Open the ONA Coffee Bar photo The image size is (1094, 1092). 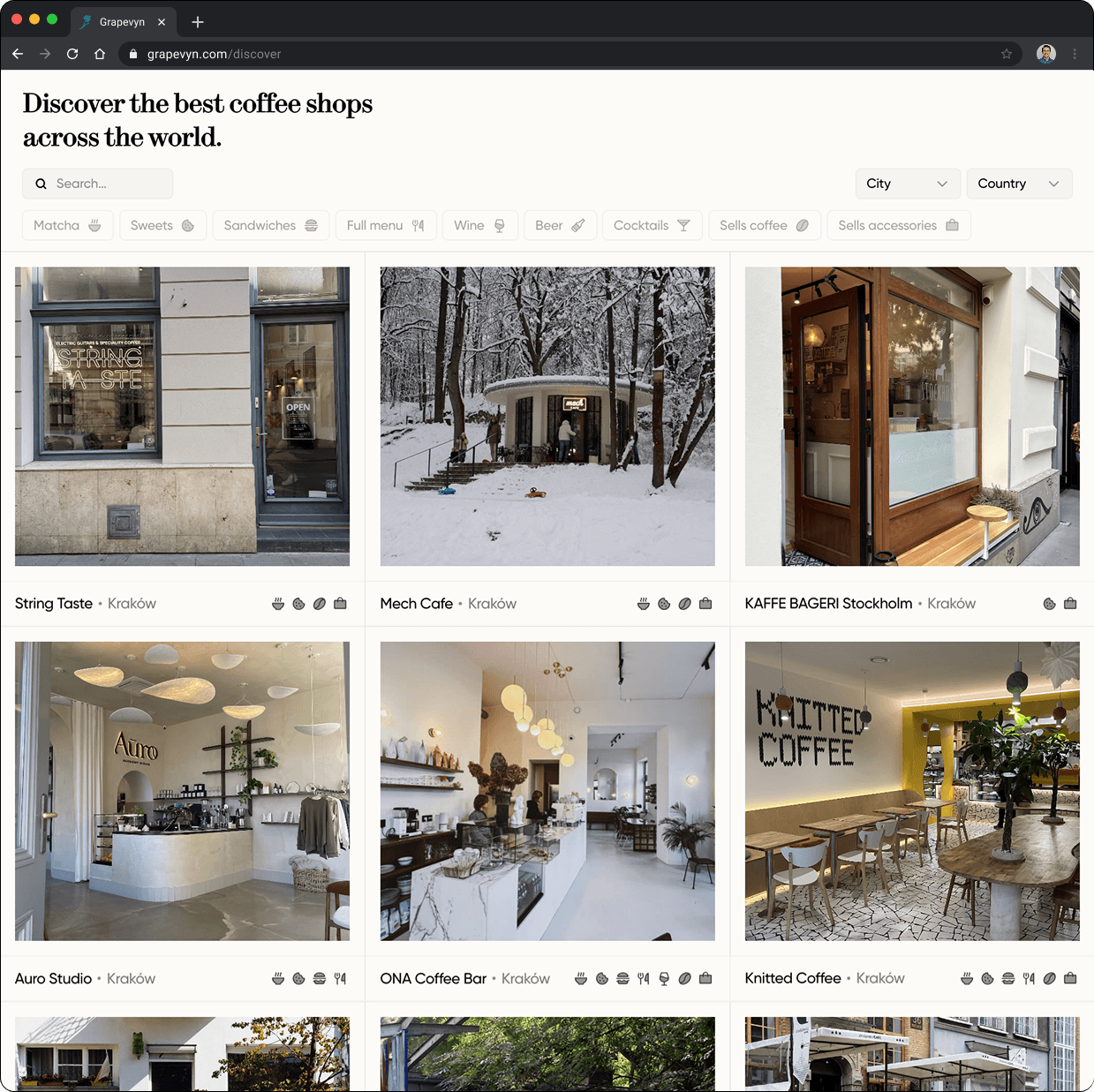click(x=547, y=791)
